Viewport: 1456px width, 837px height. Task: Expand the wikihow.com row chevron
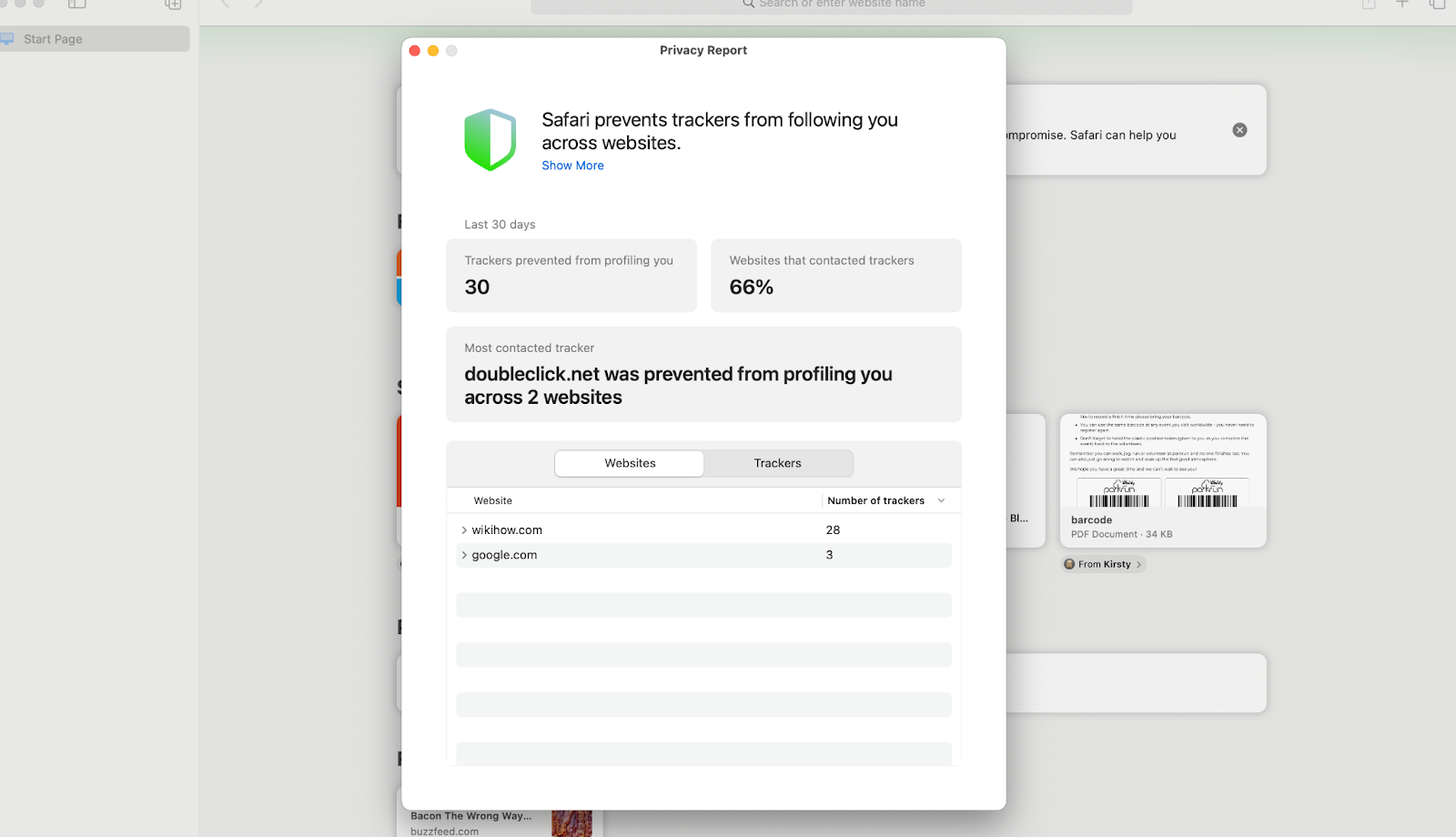point(464,530)
